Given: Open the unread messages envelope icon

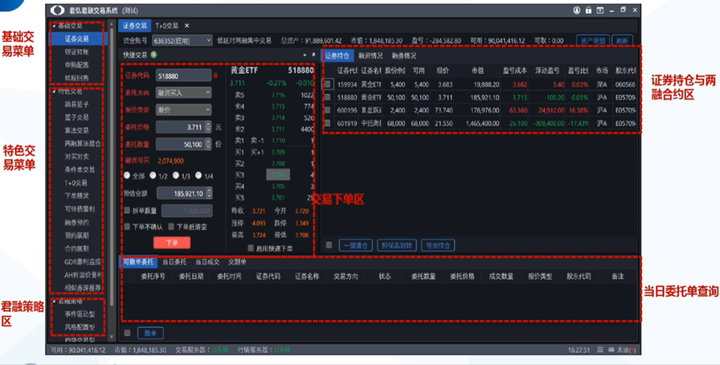Looking at the screenshot, I should (611, 350).
